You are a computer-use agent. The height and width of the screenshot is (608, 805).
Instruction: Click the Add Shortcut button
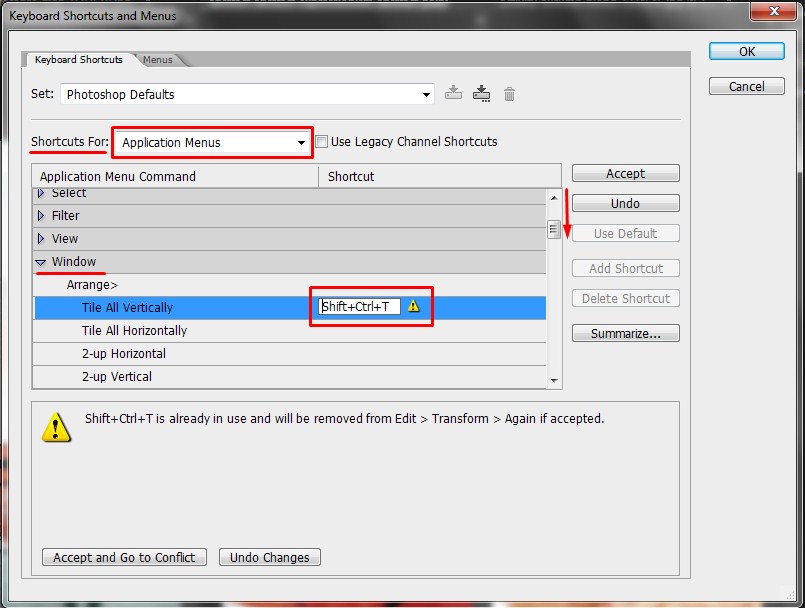(x=625, y=269)
